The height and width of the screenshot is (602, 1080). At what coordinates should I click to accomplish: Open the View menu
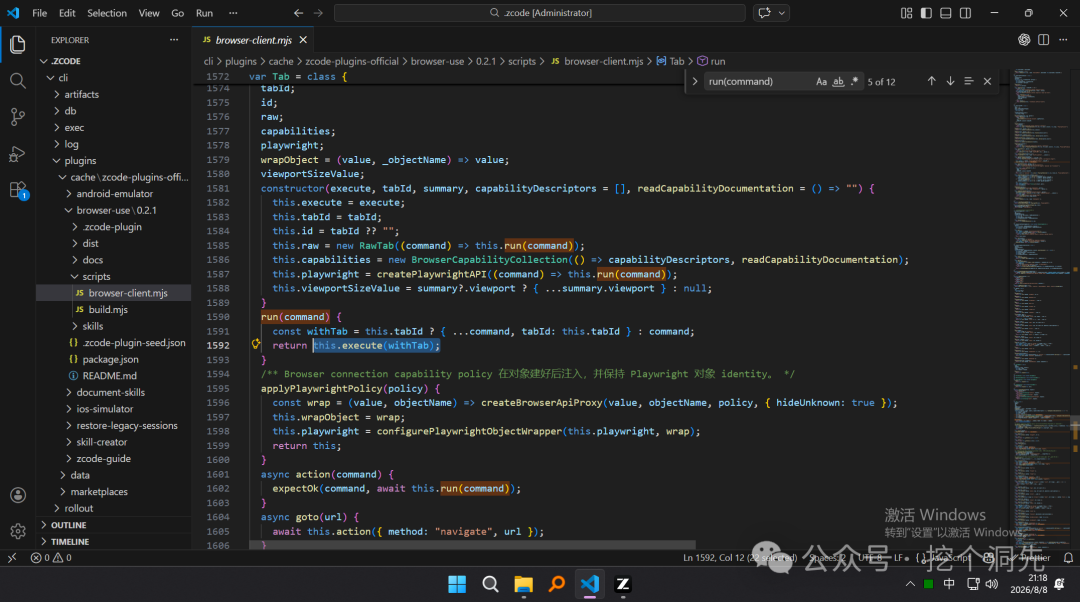tap(149, 13)
